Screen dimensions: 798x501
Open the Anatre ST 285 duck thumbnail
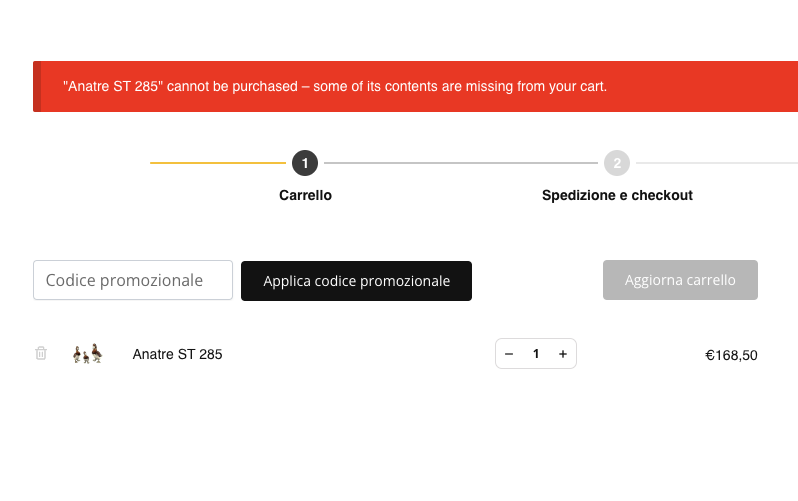pos(88,353)
